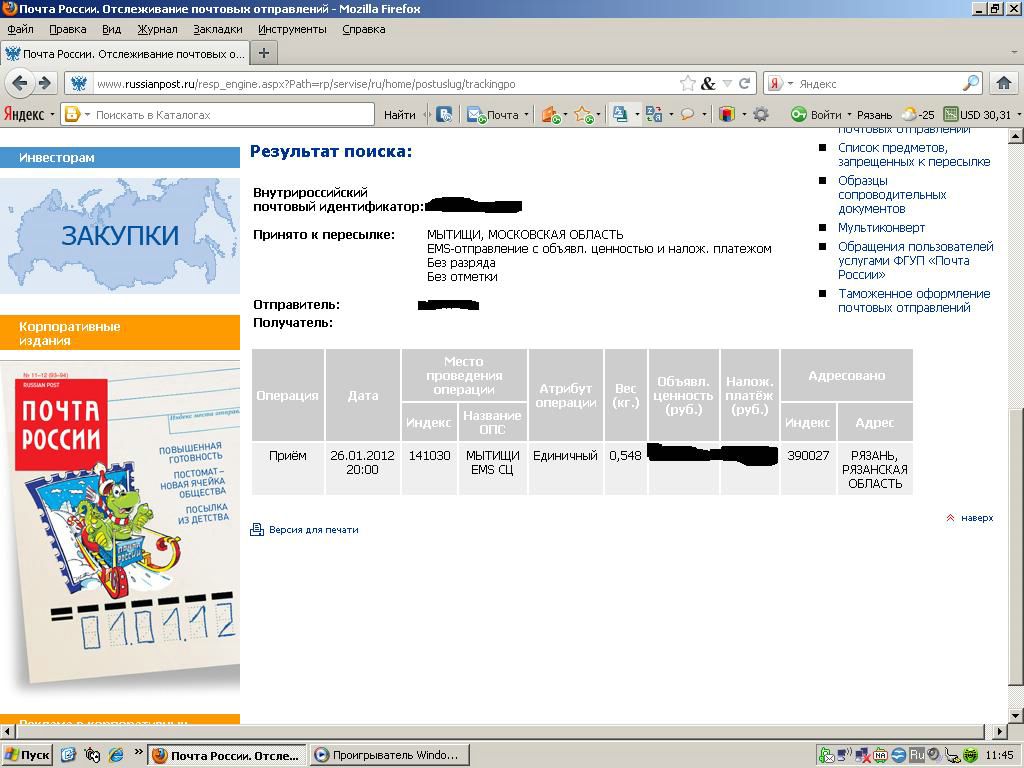This screenshot has height=768, width=1024.
Task: Open Пуск start button on taskbar
Action: tap(28, 755)
